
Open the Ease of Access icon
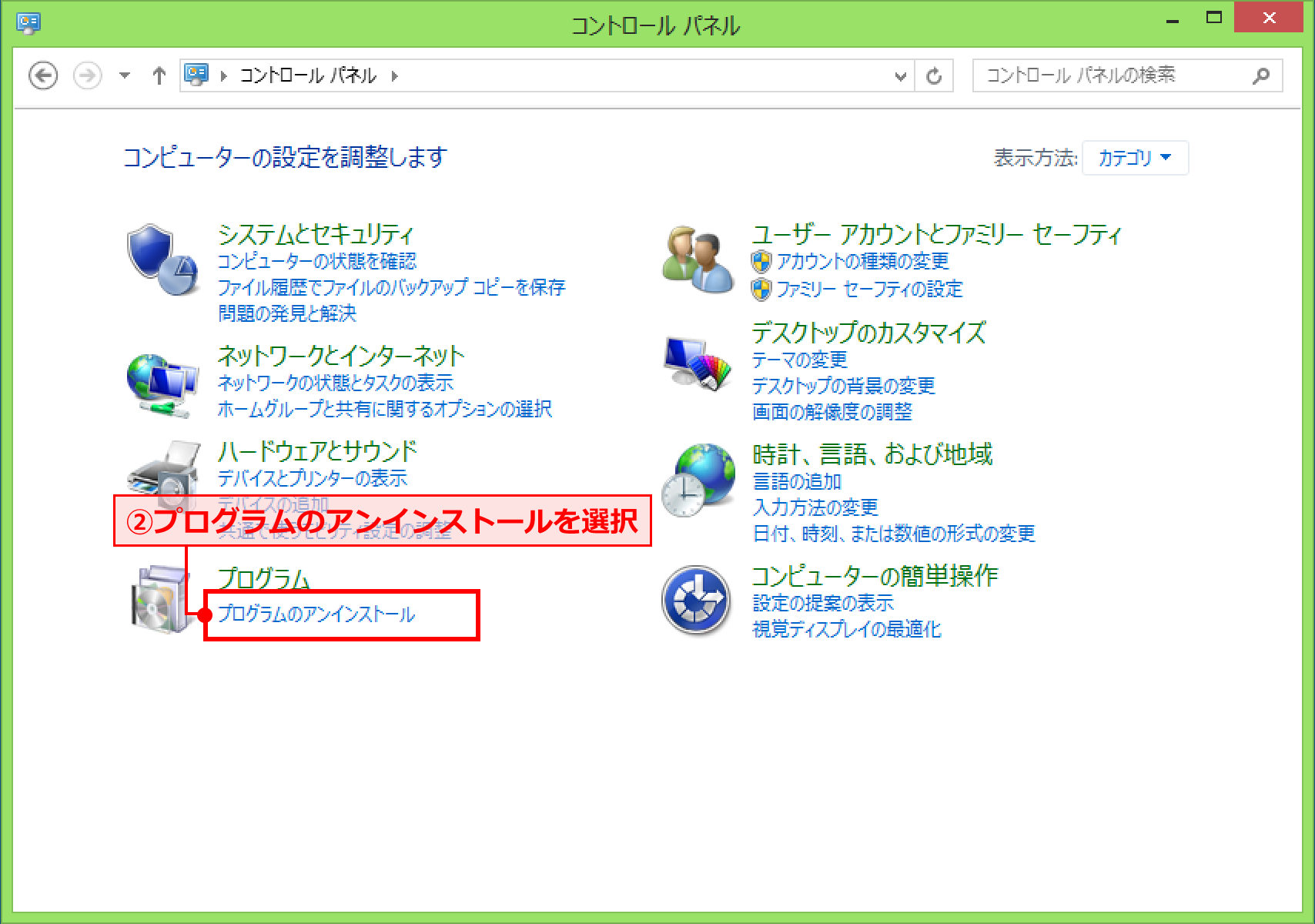point(697,600)
